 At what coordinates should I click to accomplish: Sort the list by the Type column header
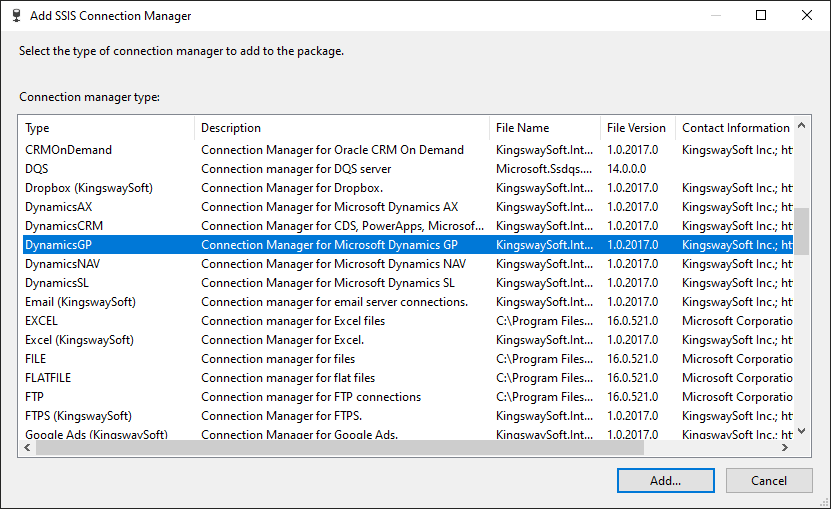[108, 128]
